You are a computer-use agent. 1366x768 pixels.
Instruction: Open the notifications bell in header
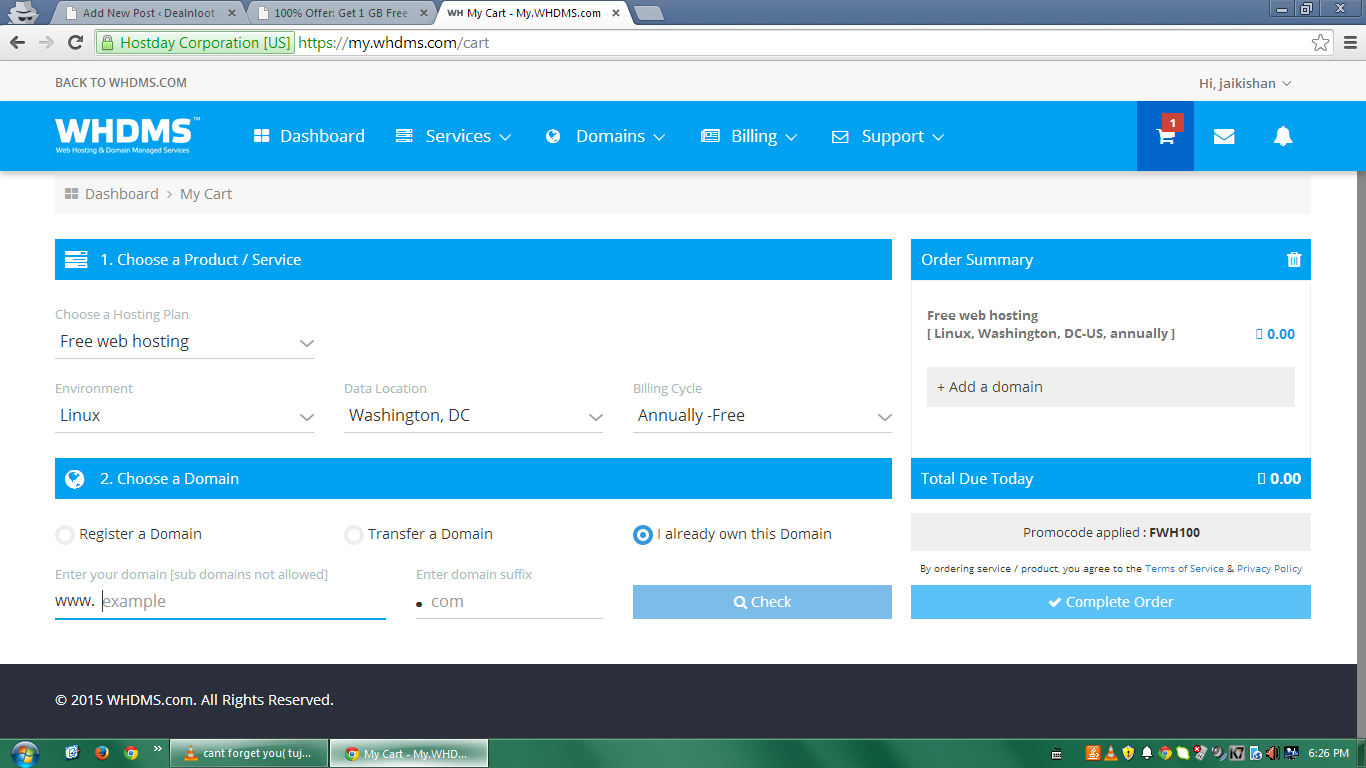click(1283, 137)
